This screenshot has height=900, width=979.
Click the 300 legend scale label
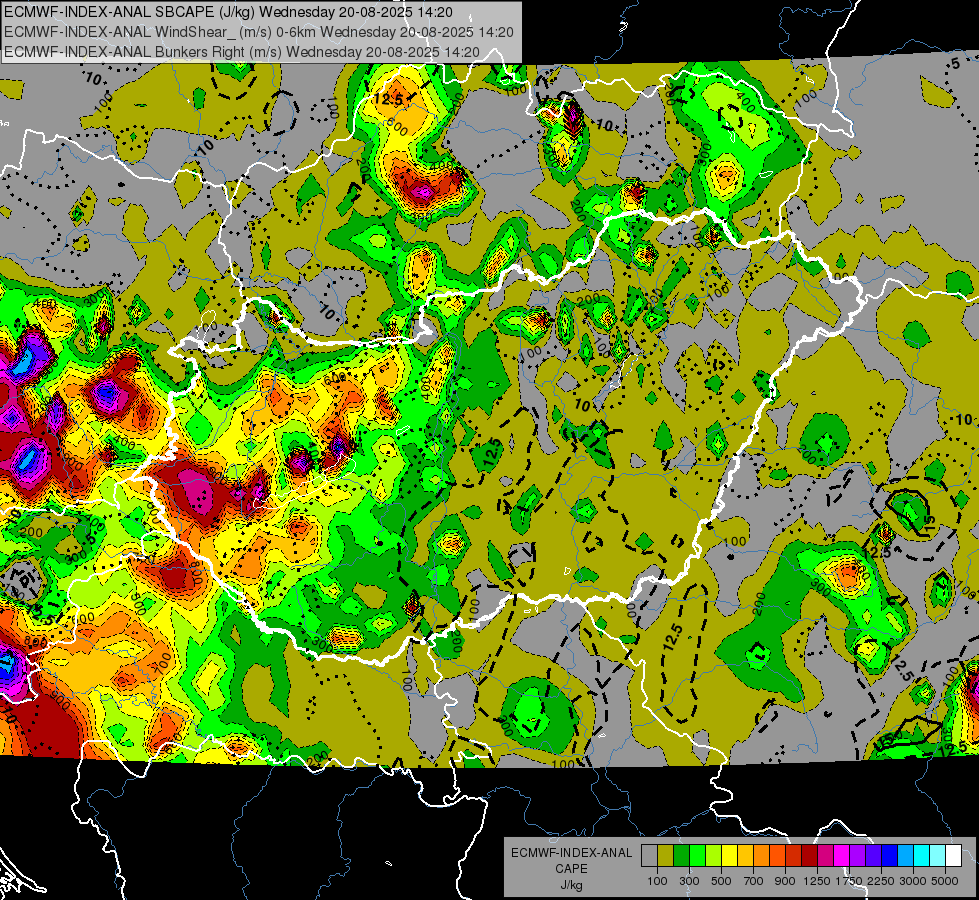click(689, 881)
